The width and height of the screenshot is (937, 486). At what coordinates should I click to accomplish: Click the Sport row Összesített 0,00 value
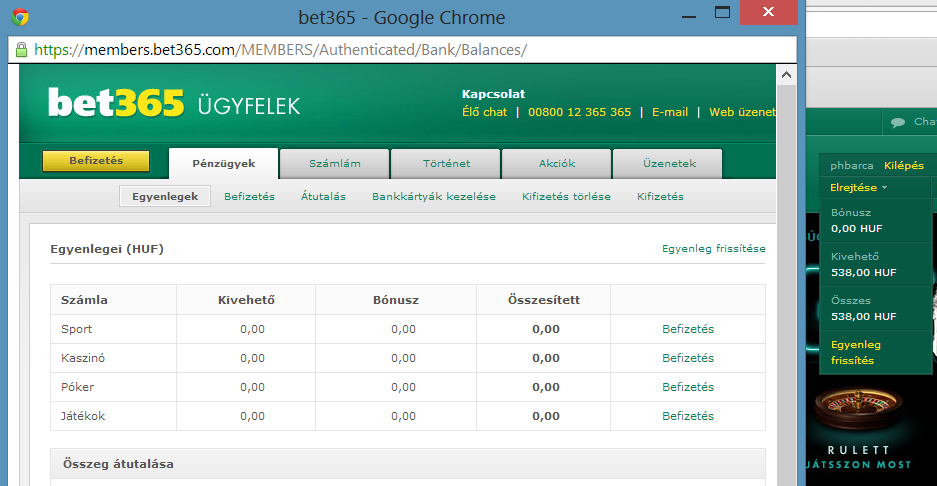tap(546, 329)
